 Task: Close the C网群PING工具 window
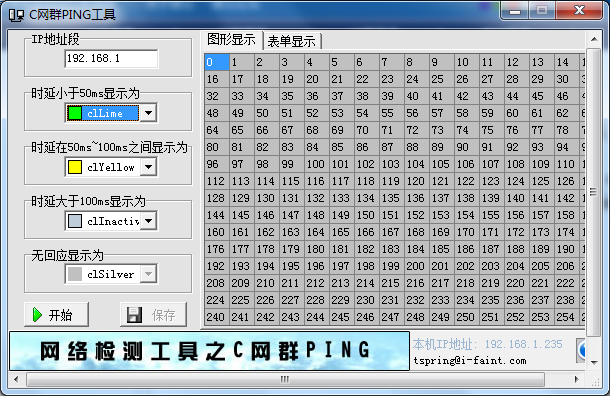579,11
